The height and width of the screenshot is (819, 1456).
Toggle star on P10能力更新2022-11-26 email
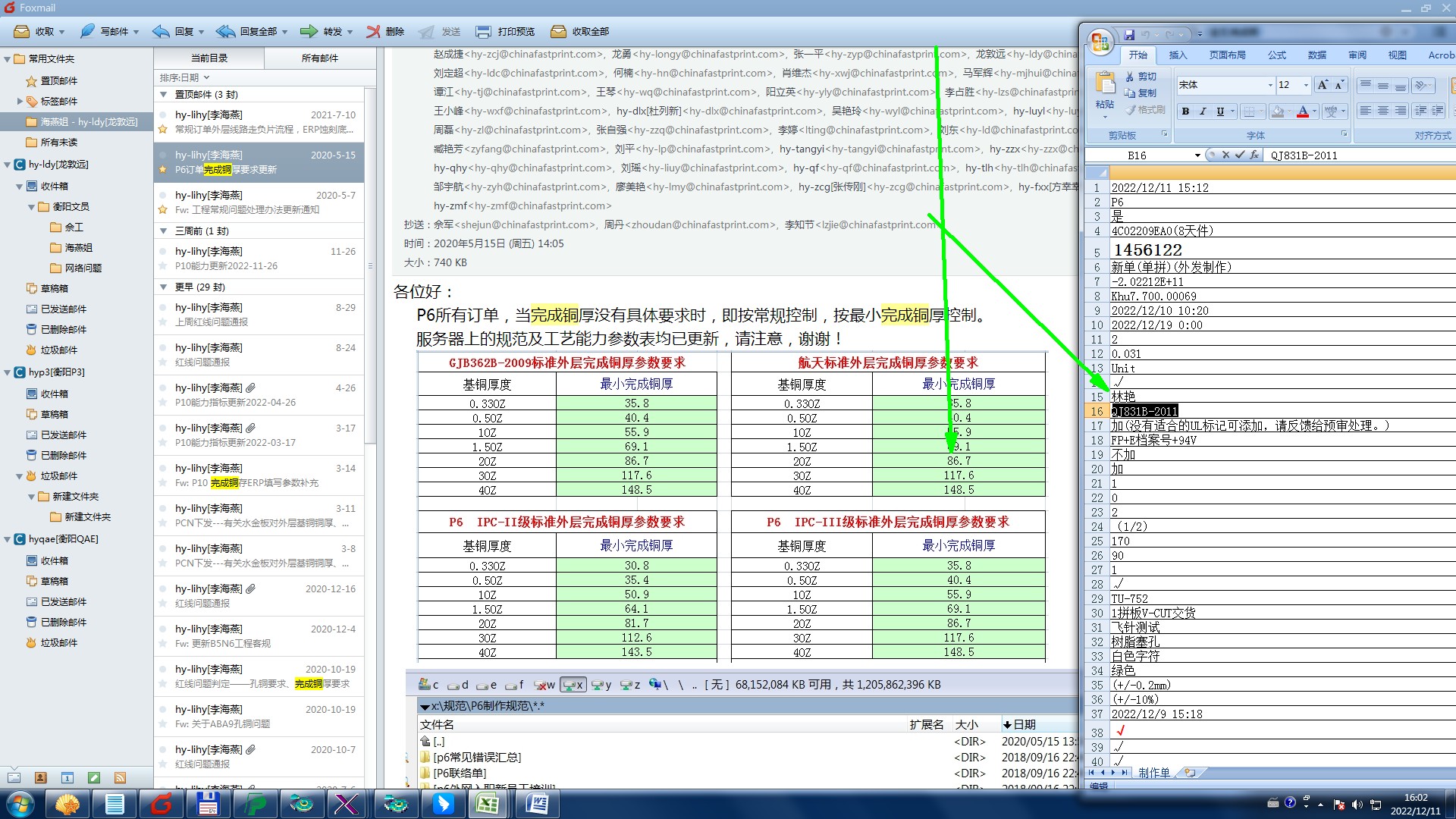click(162, 266)
